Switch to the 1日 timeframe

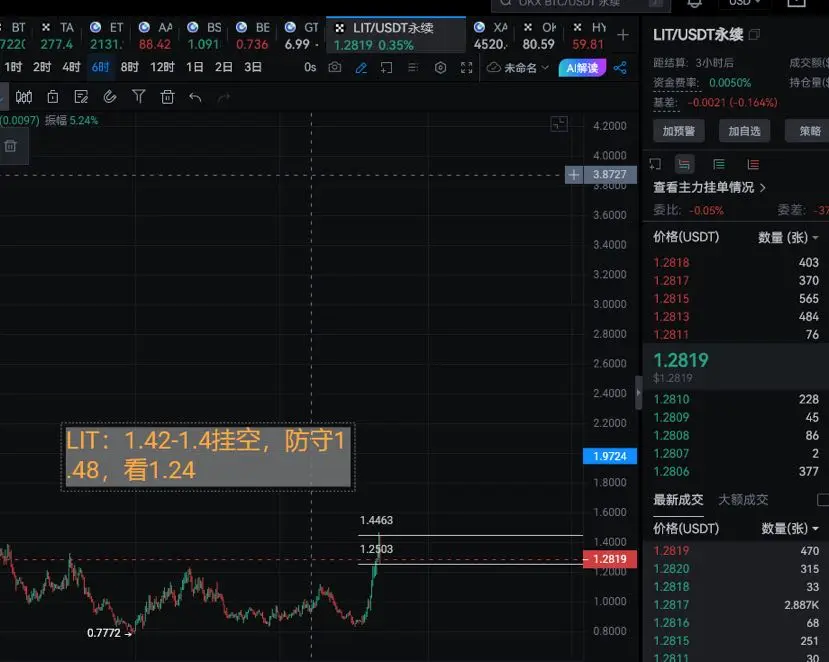(x=195, y=67)
